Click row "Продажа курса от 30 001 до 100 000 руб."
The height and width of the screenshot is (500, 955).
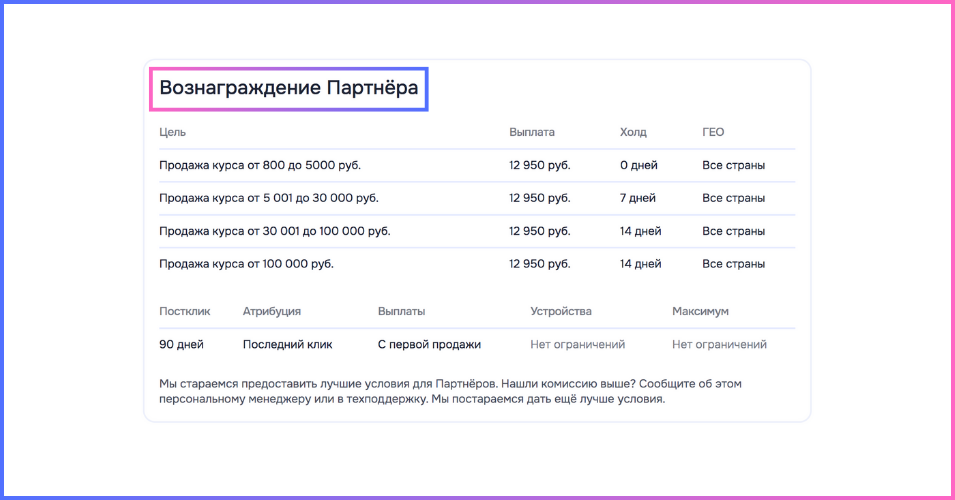477,231
